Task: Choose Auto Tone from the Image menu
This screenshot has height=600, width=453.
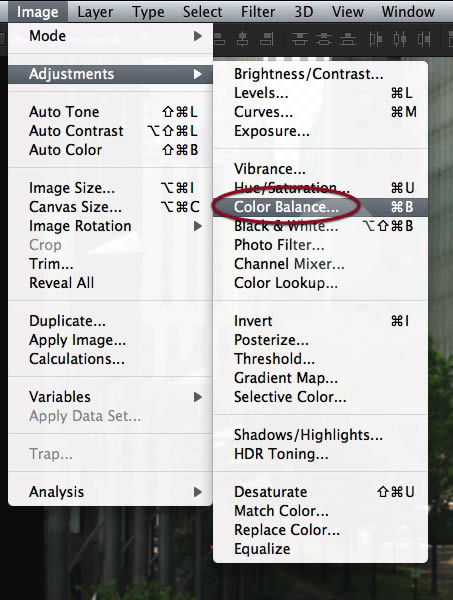Action: click(x=110, y=112)
